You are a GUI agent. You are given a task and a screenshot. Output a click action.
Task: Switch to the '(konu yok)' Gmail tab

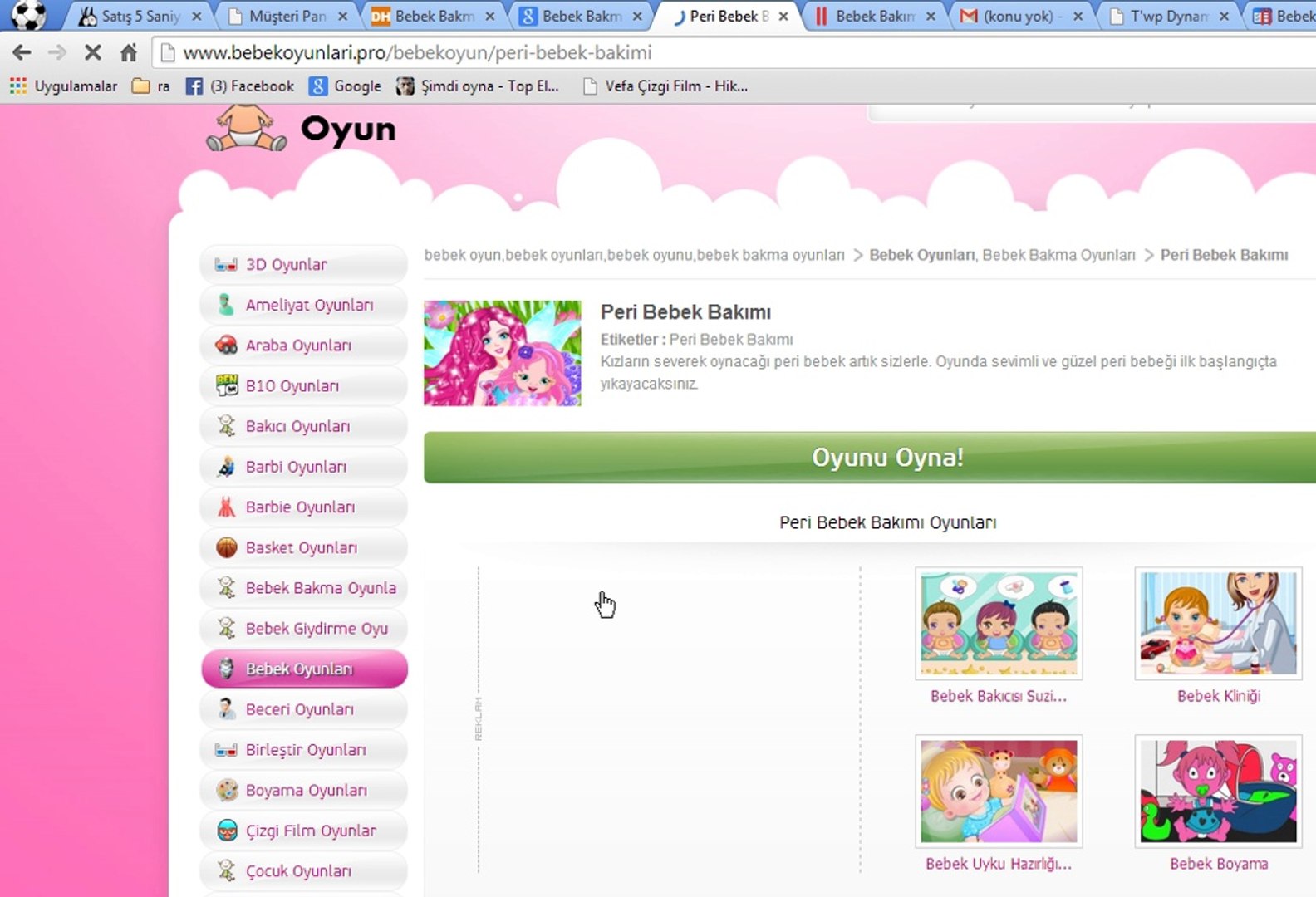point(1021,16)
